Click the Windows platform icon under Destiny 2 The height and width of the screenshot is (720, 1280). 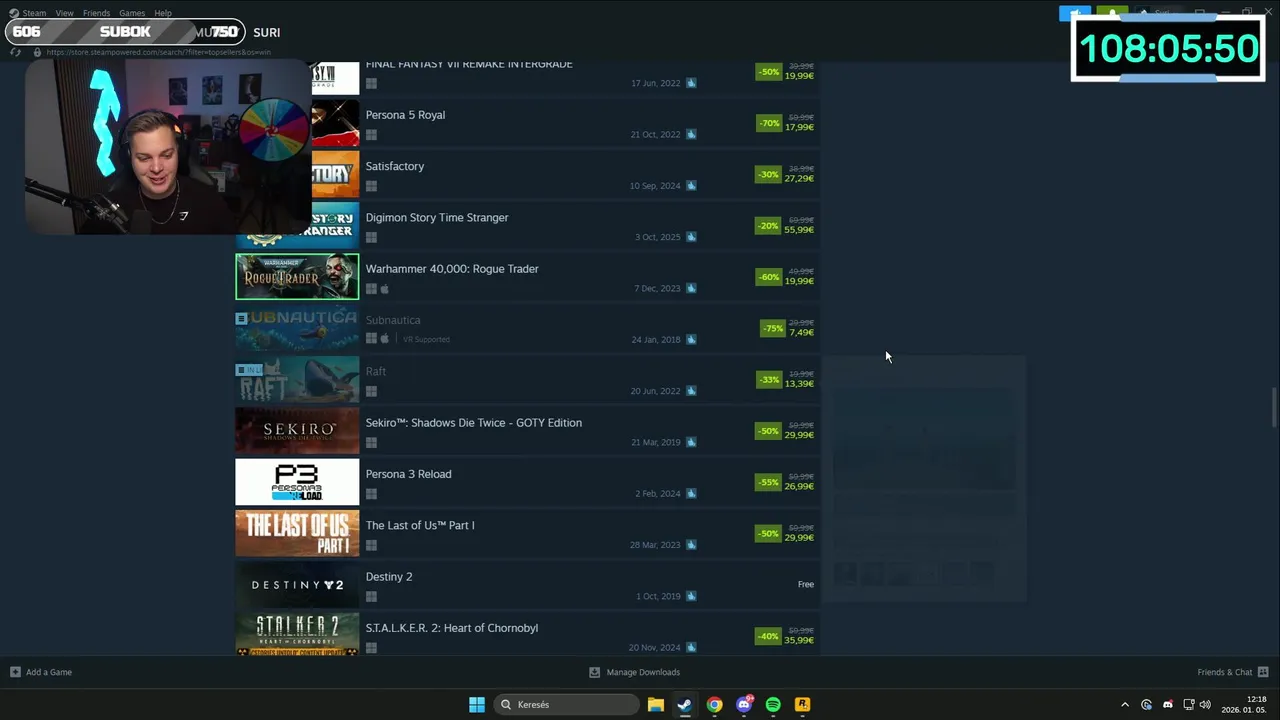(371, 597)
